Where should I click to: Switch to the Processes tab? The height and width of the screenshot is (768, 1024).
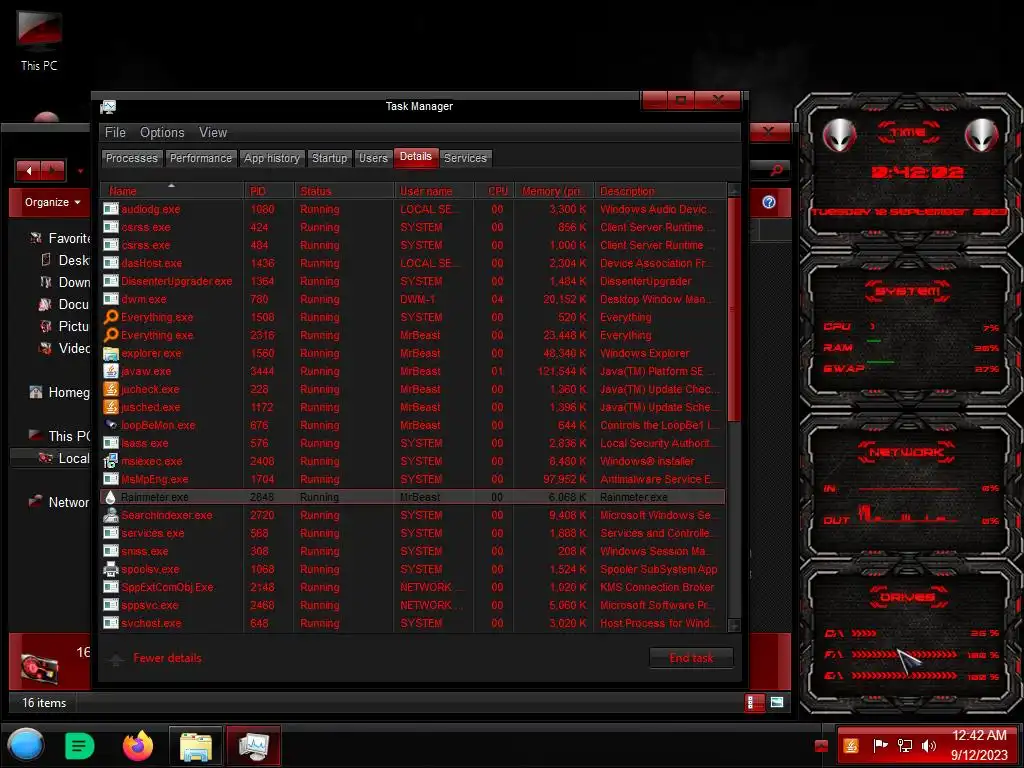click(x=131, y=158)
